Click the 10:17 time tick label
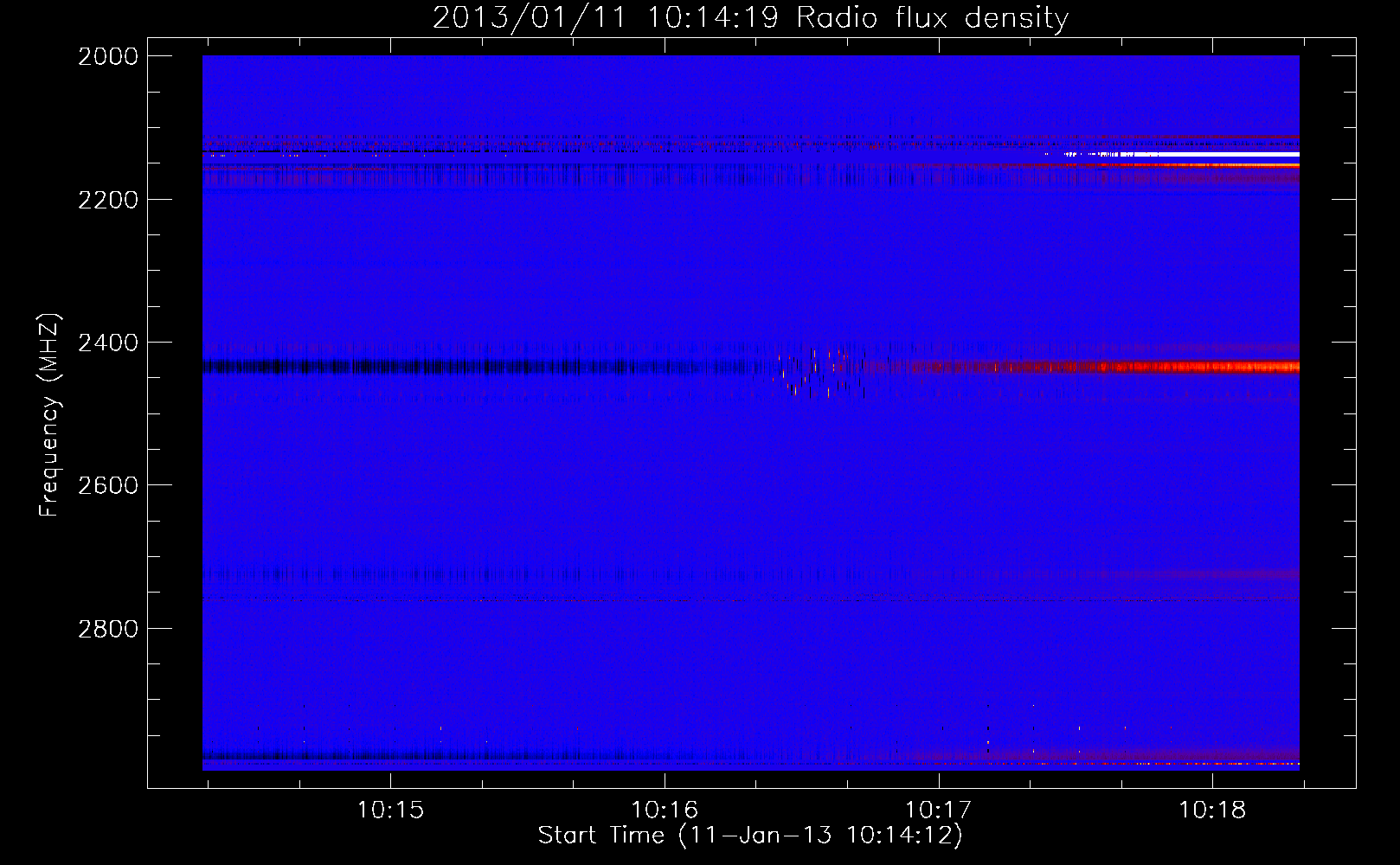Image resolution: width=1400 pixels, height=865 pixels. coord(939,811)
